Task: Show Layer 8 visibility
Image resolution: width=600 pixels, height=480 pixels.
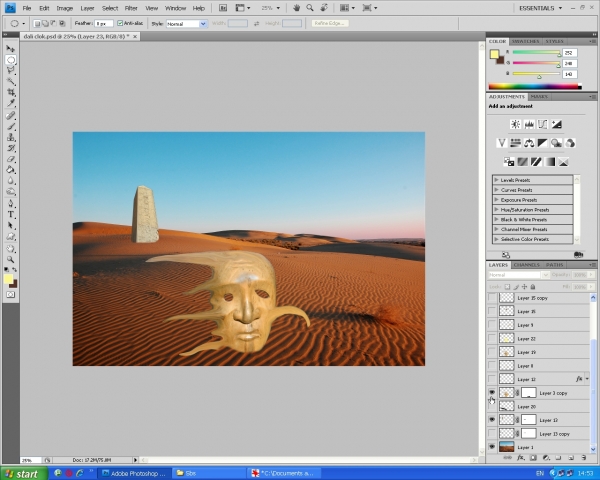Action: (x=492, y=366)
